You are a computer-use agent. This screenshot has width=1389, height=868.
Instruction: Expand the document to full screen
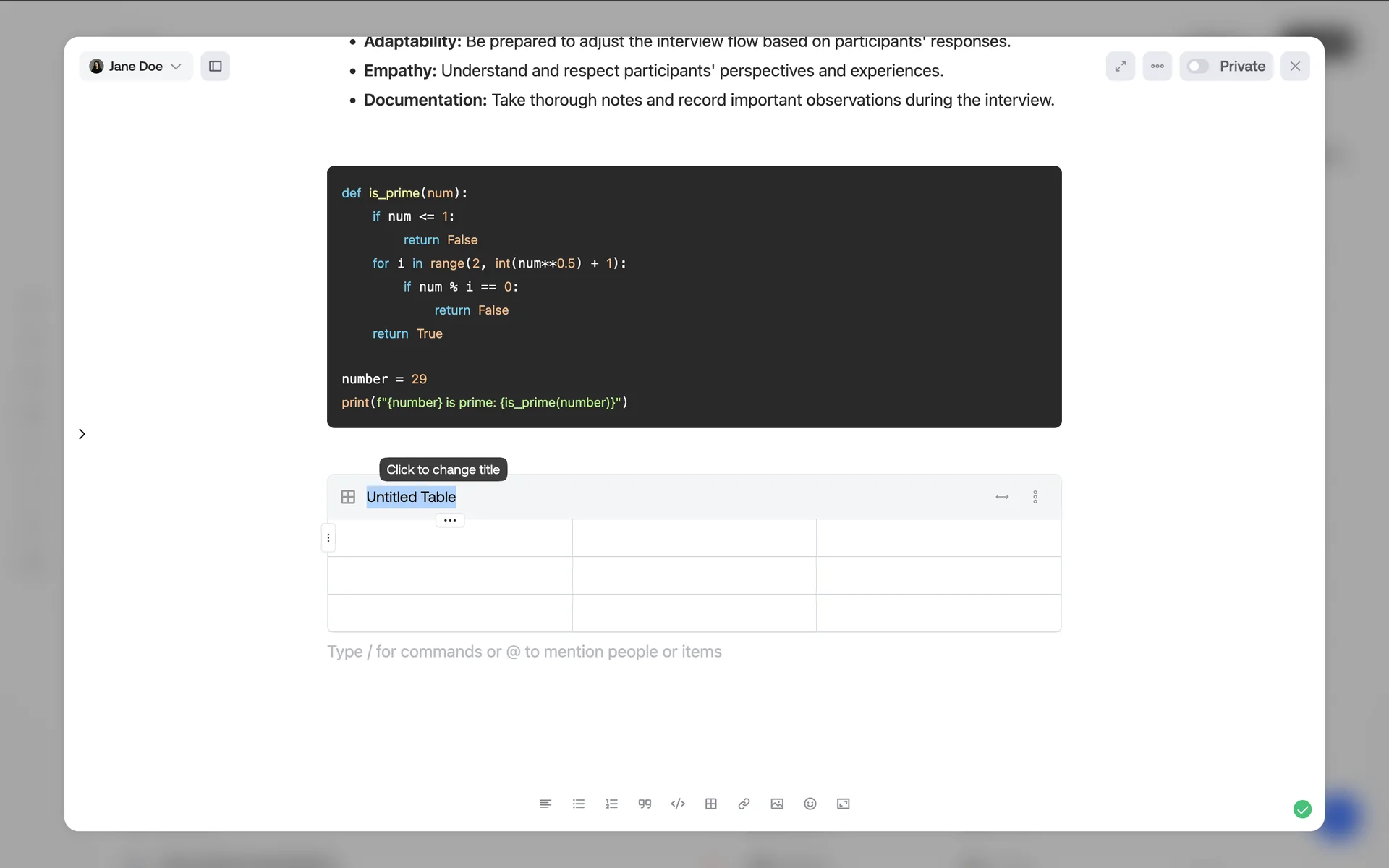[x=1121, y=67]
